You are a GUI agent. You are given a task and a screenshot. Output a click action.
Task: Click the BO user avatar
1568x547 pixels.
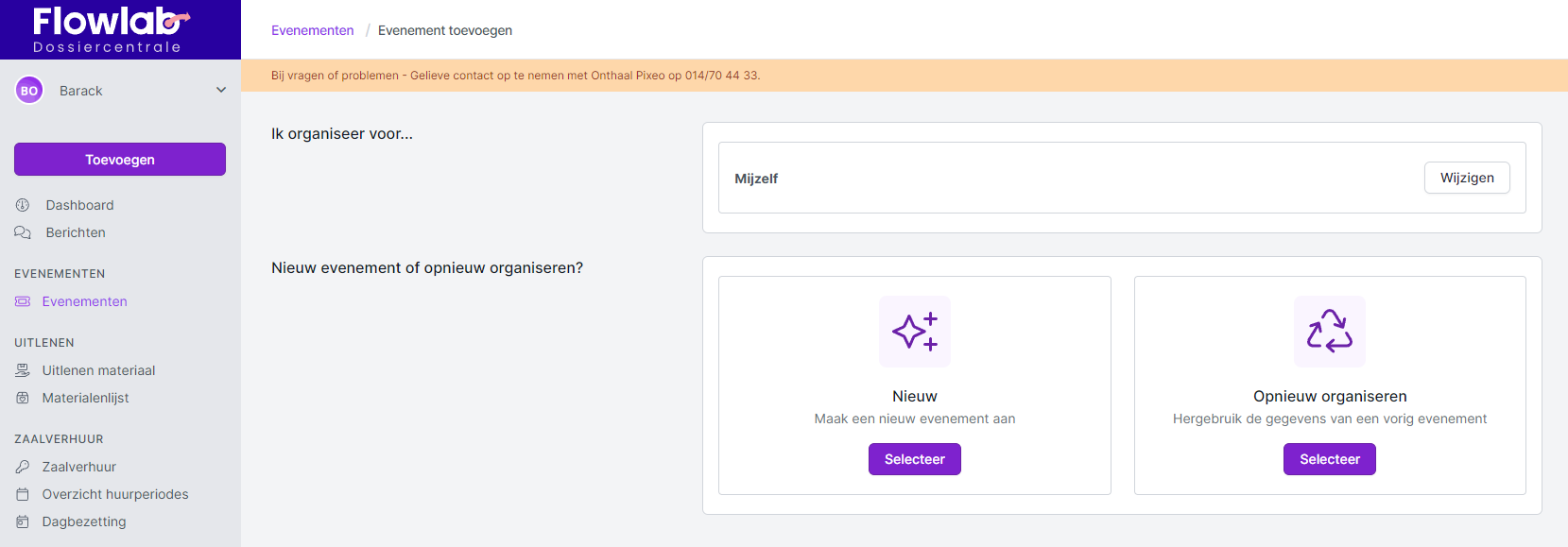tap(29, 91)
